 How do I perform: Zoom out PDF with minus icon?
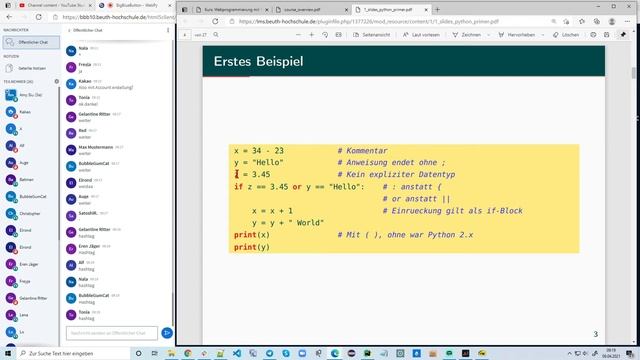pyautogui.click(x=298, y=35)
